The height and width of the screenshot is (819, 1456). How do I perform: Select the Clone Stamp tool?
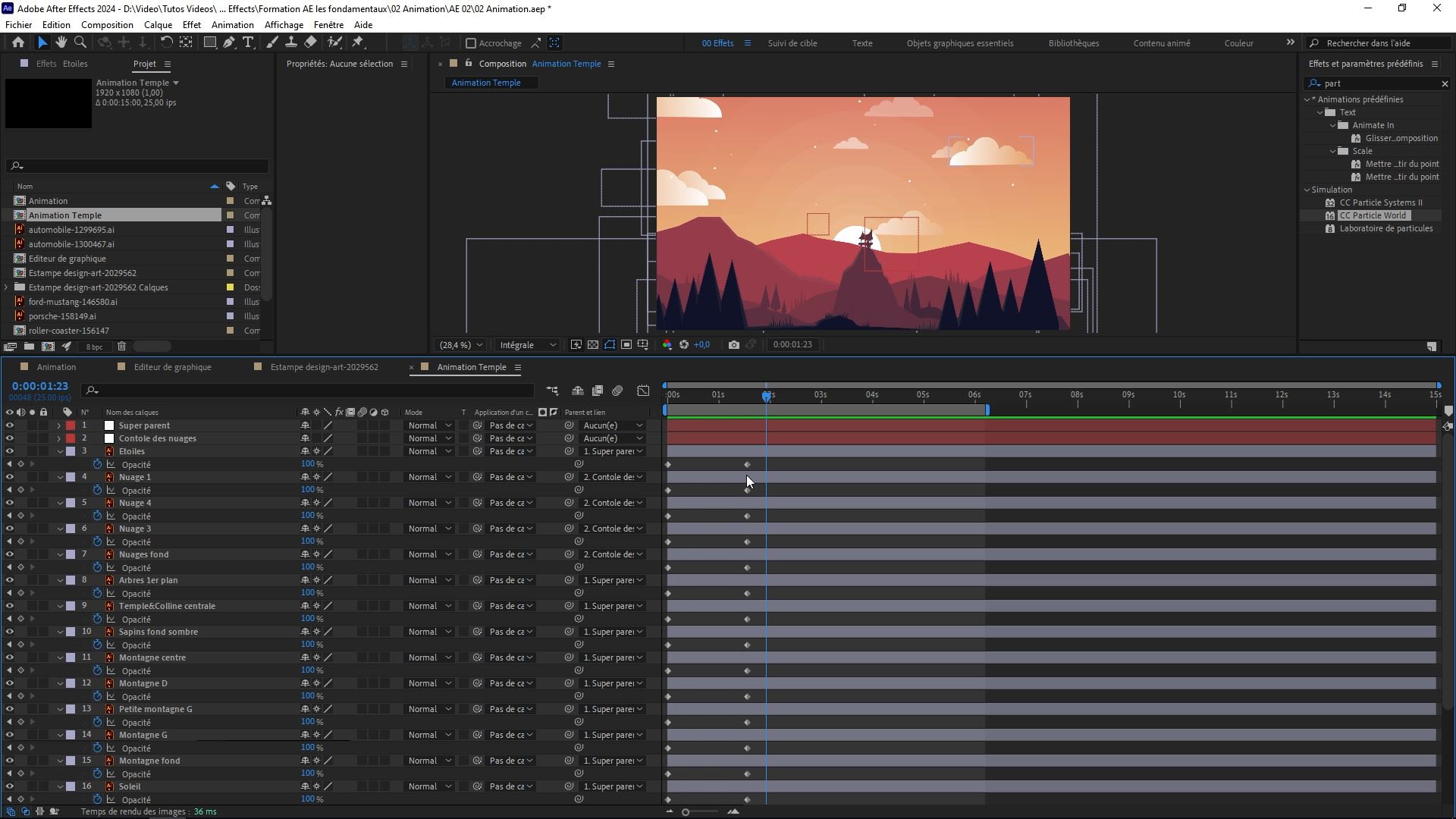pos(290,42)
